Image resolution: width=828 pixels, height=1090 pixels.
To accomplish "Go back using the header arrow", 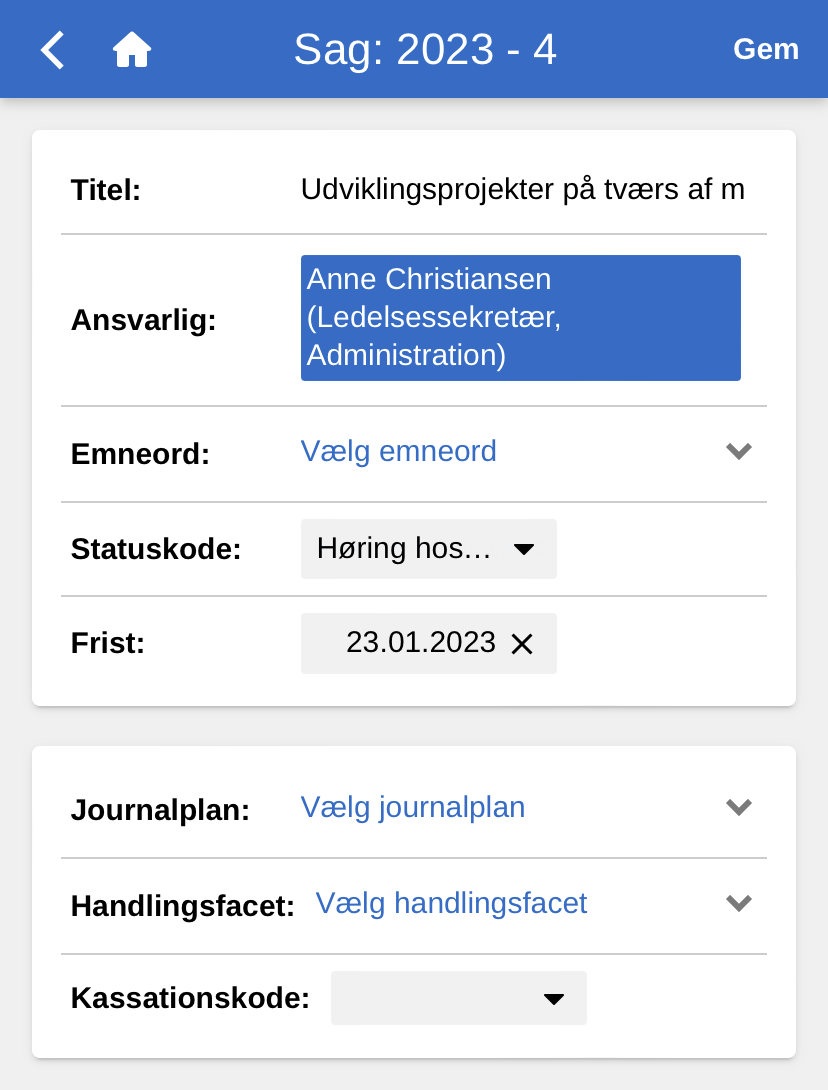I will pyautogui.click(x=53, y=50).
